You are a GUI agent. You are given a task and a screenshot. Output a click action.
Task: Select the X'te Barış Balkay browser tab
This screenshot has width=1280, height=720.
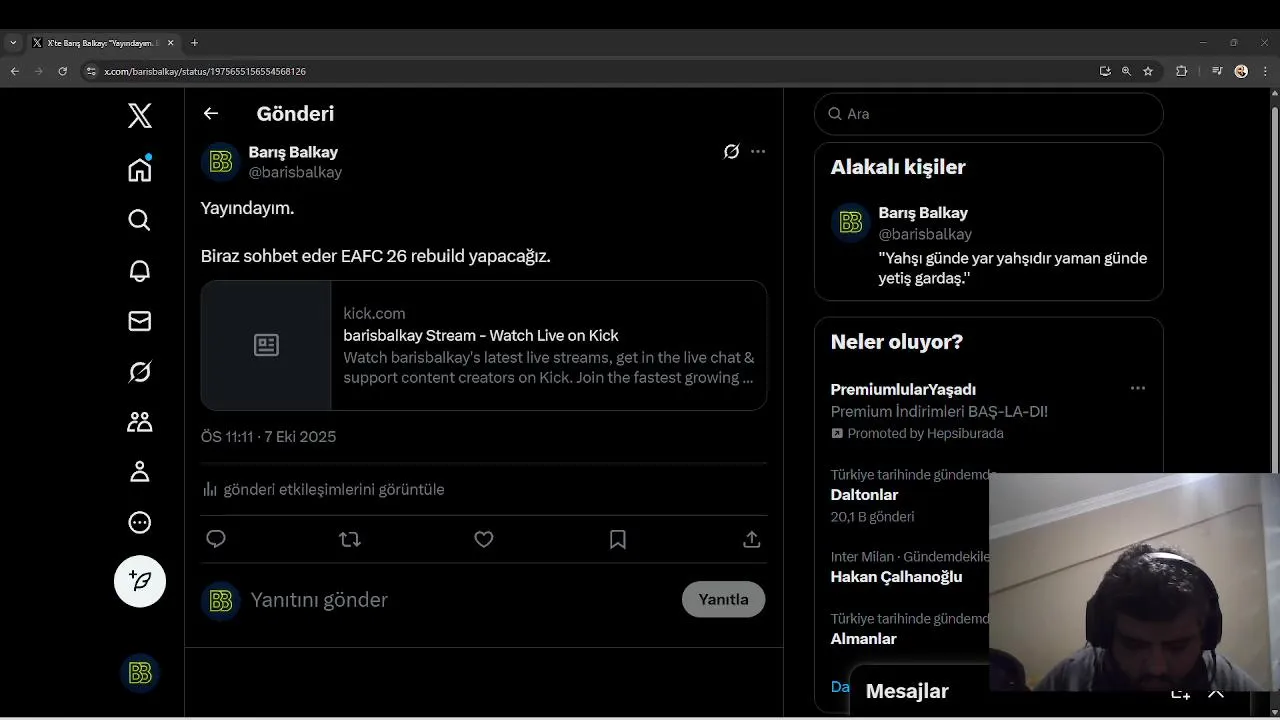[103, 43]
